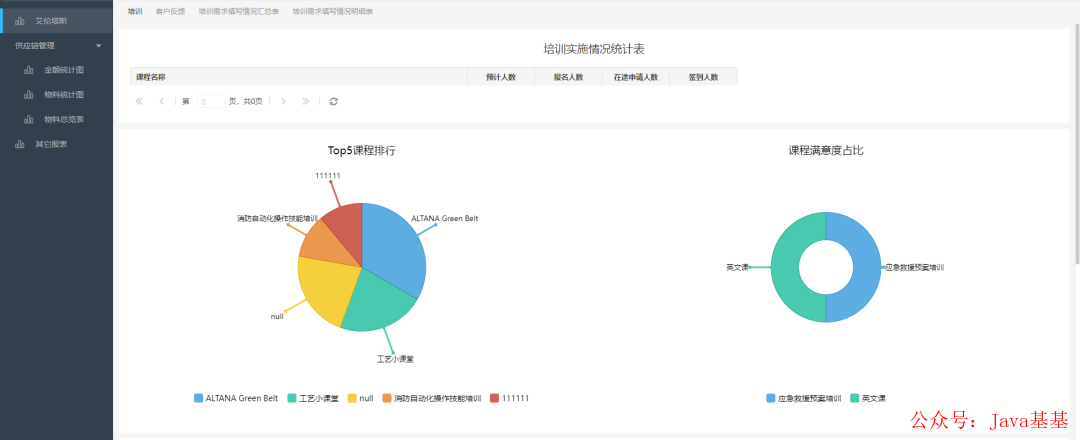Click the red 111111 legend swatch
Screen dimensions: 1080x440
495,398
